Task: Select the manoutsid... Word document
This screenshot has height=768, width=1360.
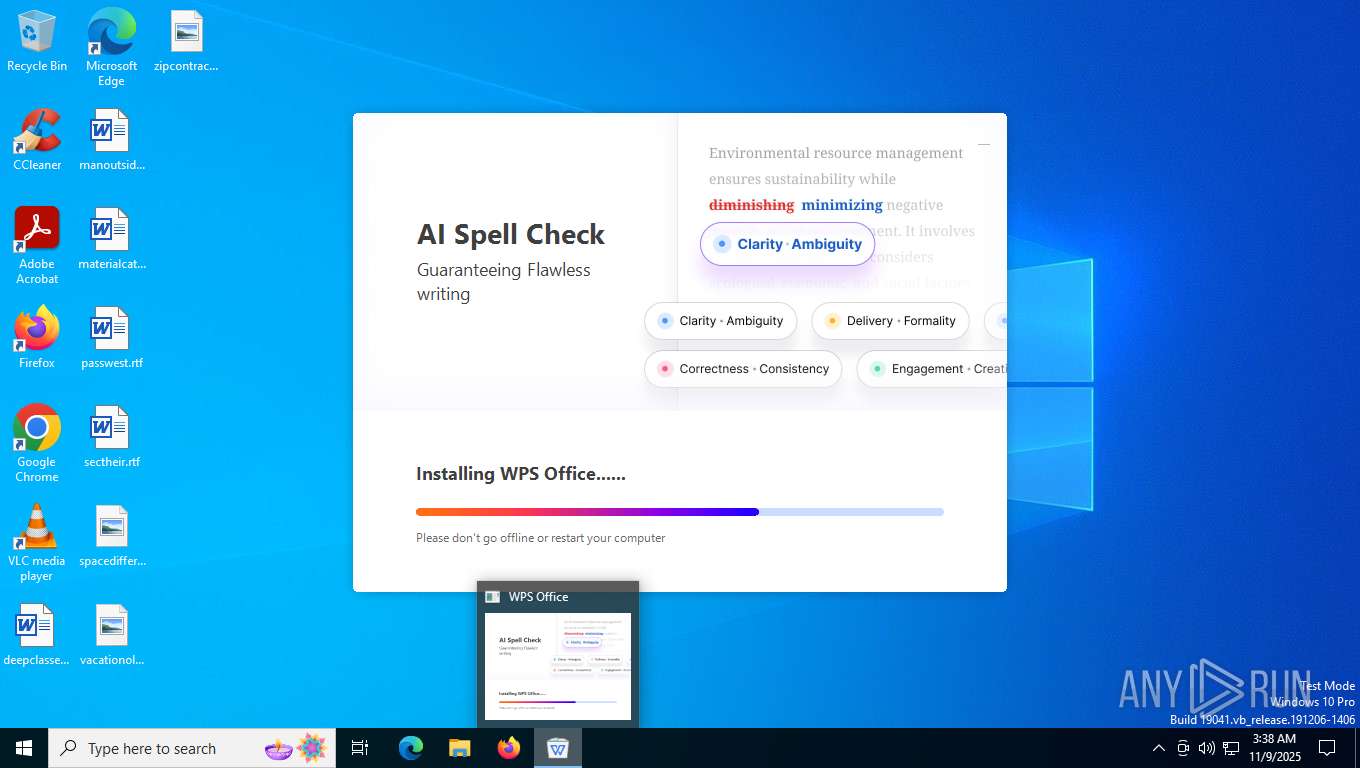Action: (111, 140)
